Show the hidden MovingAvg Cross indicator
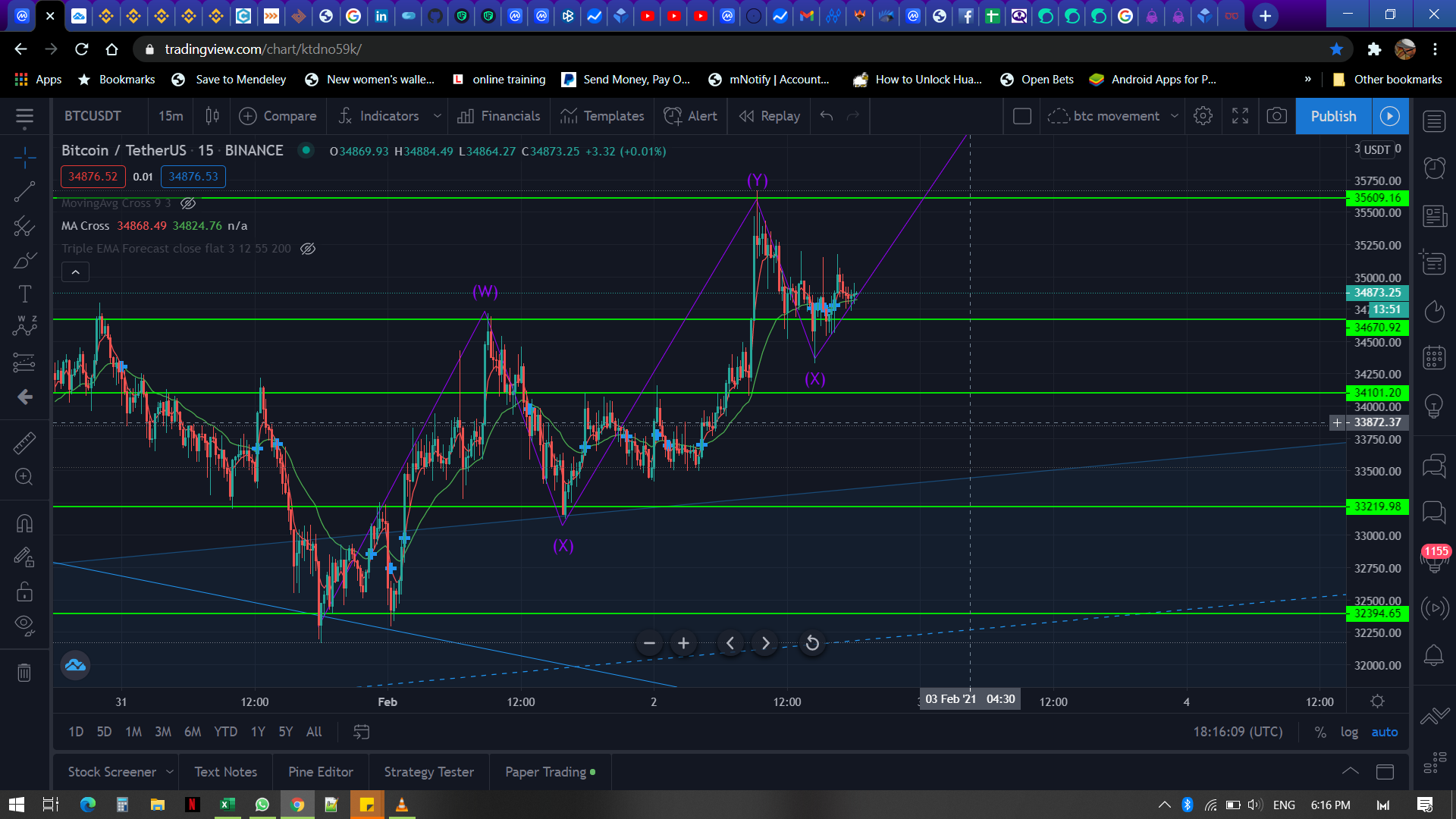This screenshot has height=819, width=1456. [x=189, y=203]
